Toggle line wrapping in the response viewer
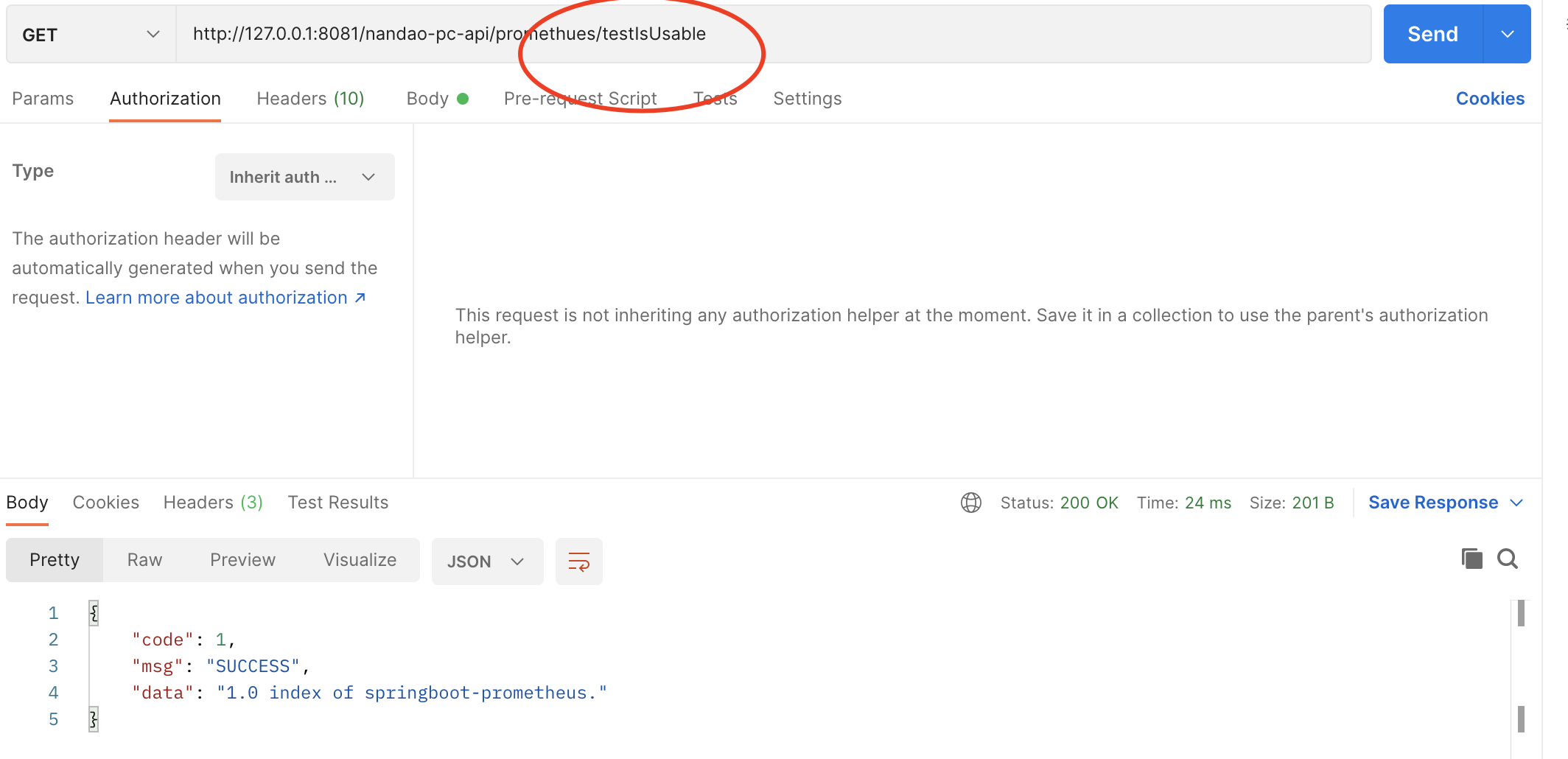The width and height of the screenshot is (1568, 759). pyautogui.click(x=579, y=561)
